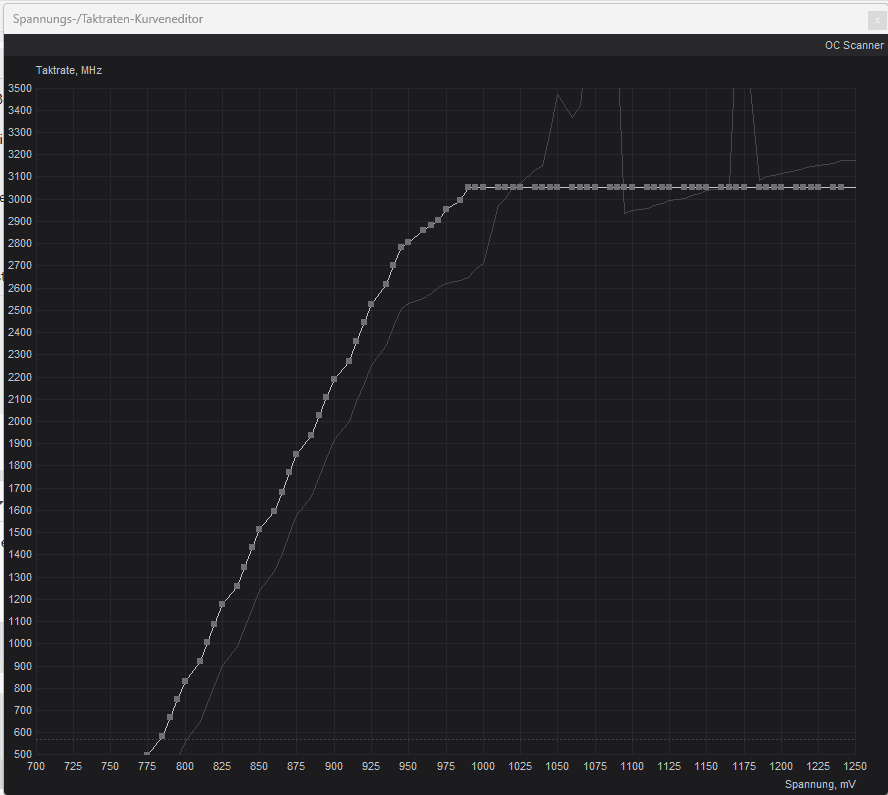Pick the flat-line curve point at 1050 mV

(x=557, y=187)
